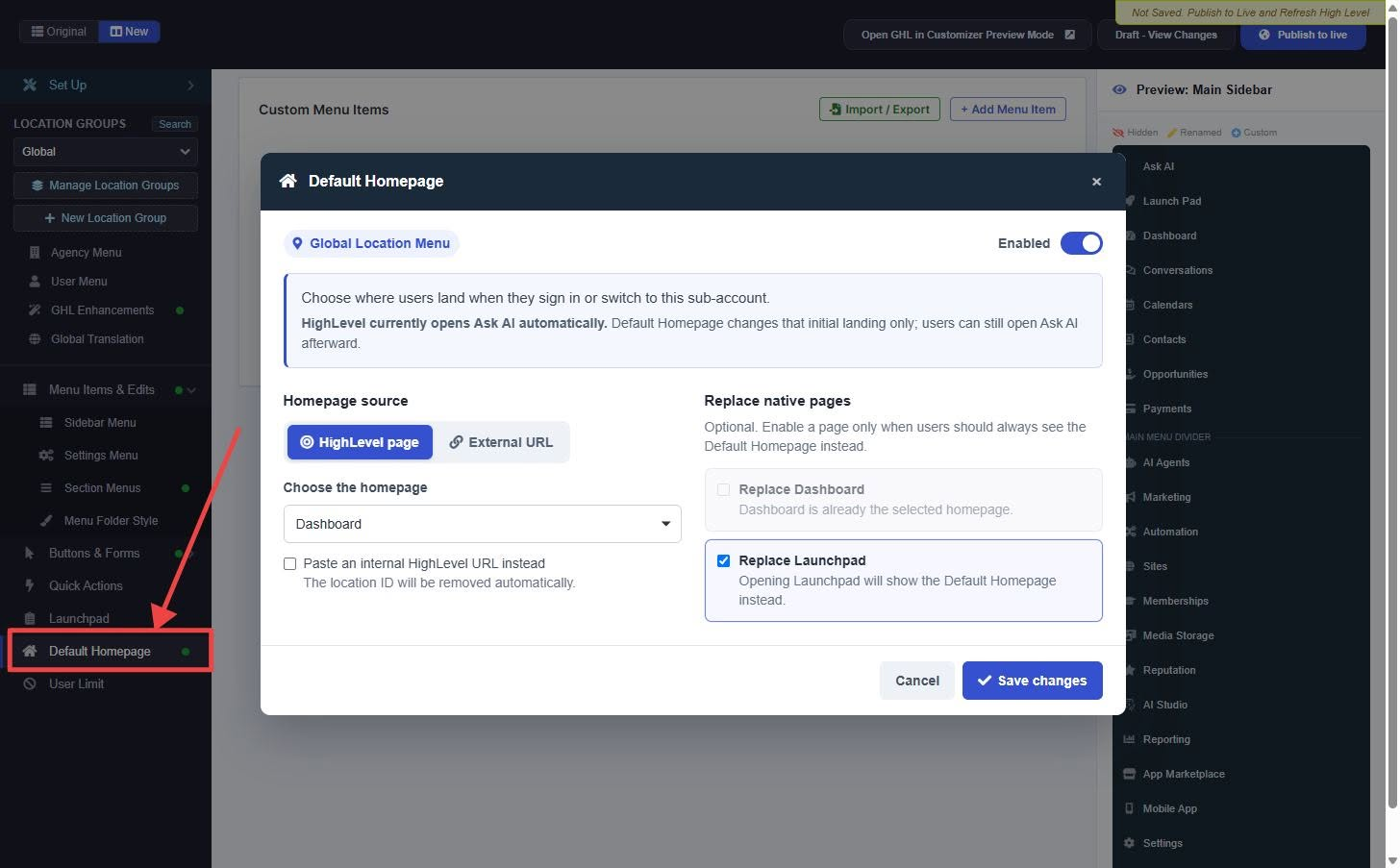Click the external-link icon in Open GHL Preview Mode

point(1069,35)
